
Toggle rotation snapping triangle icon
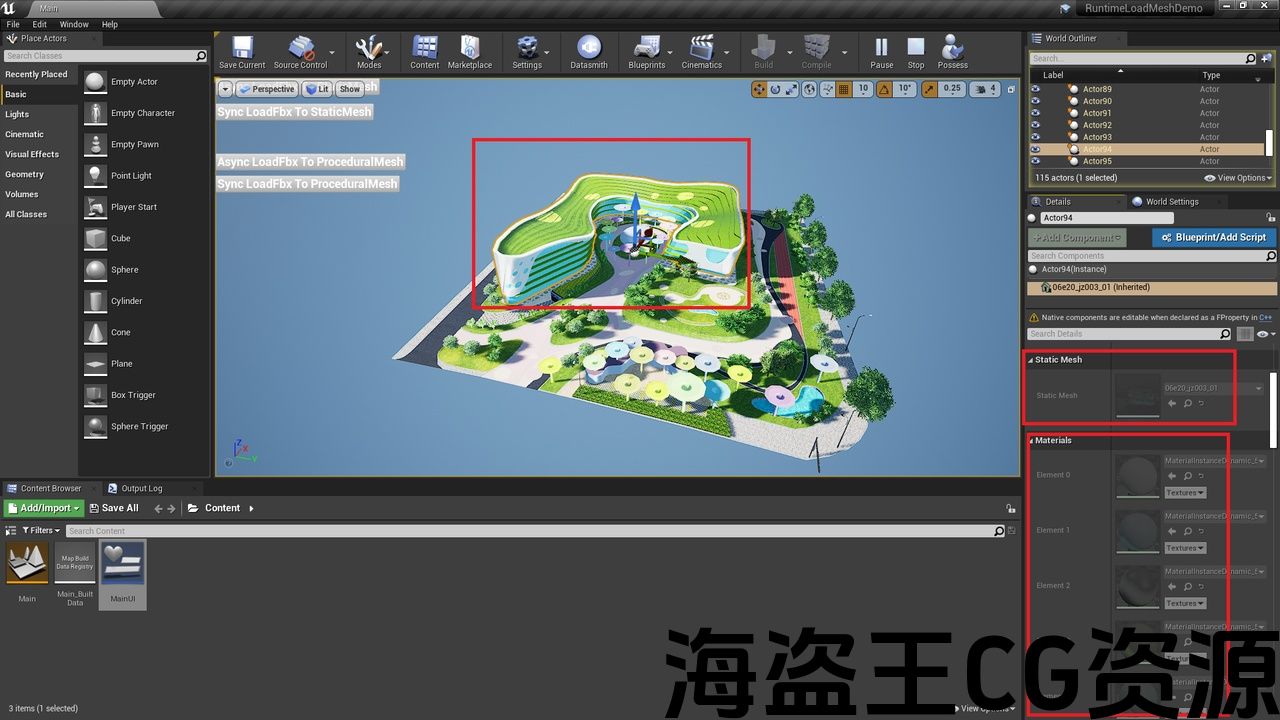click(885, 89)
